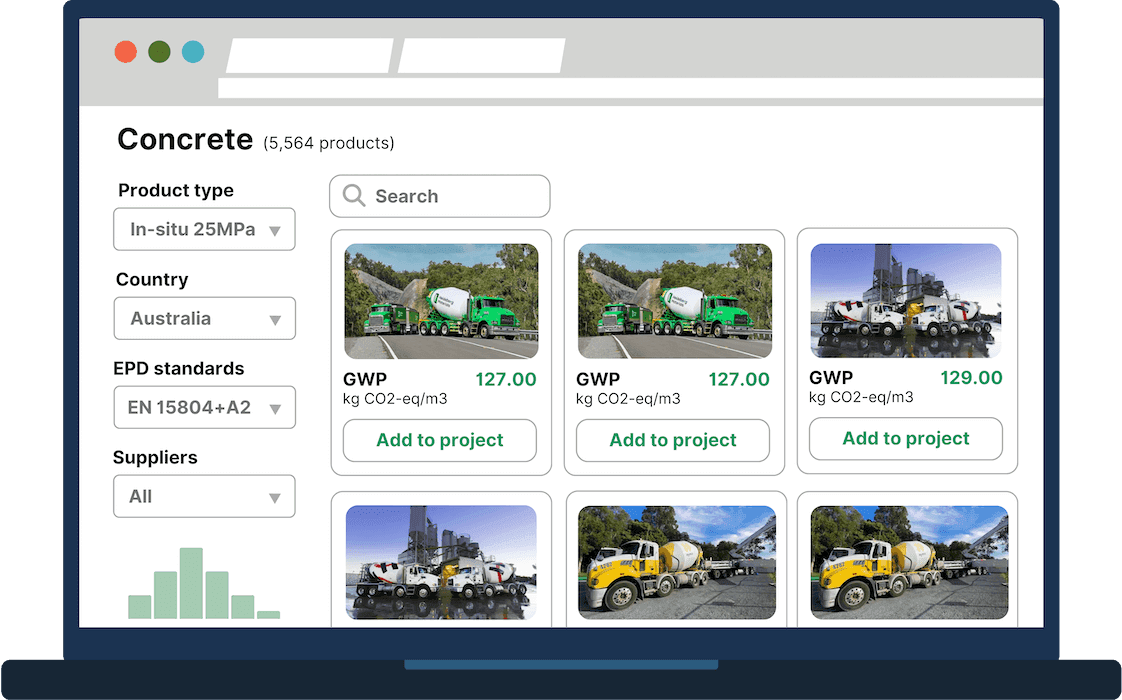1122x700 pixels.
Task: Click the search magnifier icon
Action: pos(354,196)
